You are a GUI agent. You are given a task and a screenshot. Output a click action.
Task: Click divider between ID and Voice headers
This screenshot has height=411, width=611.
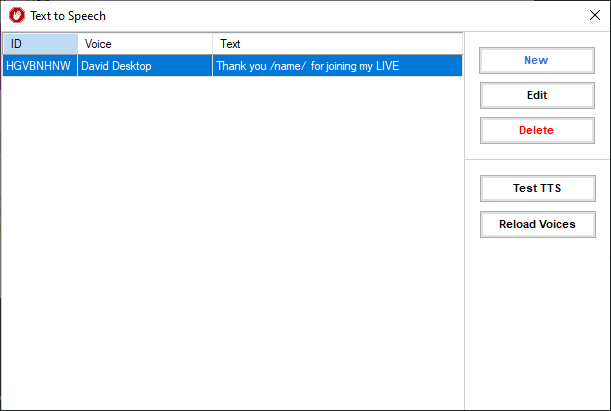tap(78, 44)
